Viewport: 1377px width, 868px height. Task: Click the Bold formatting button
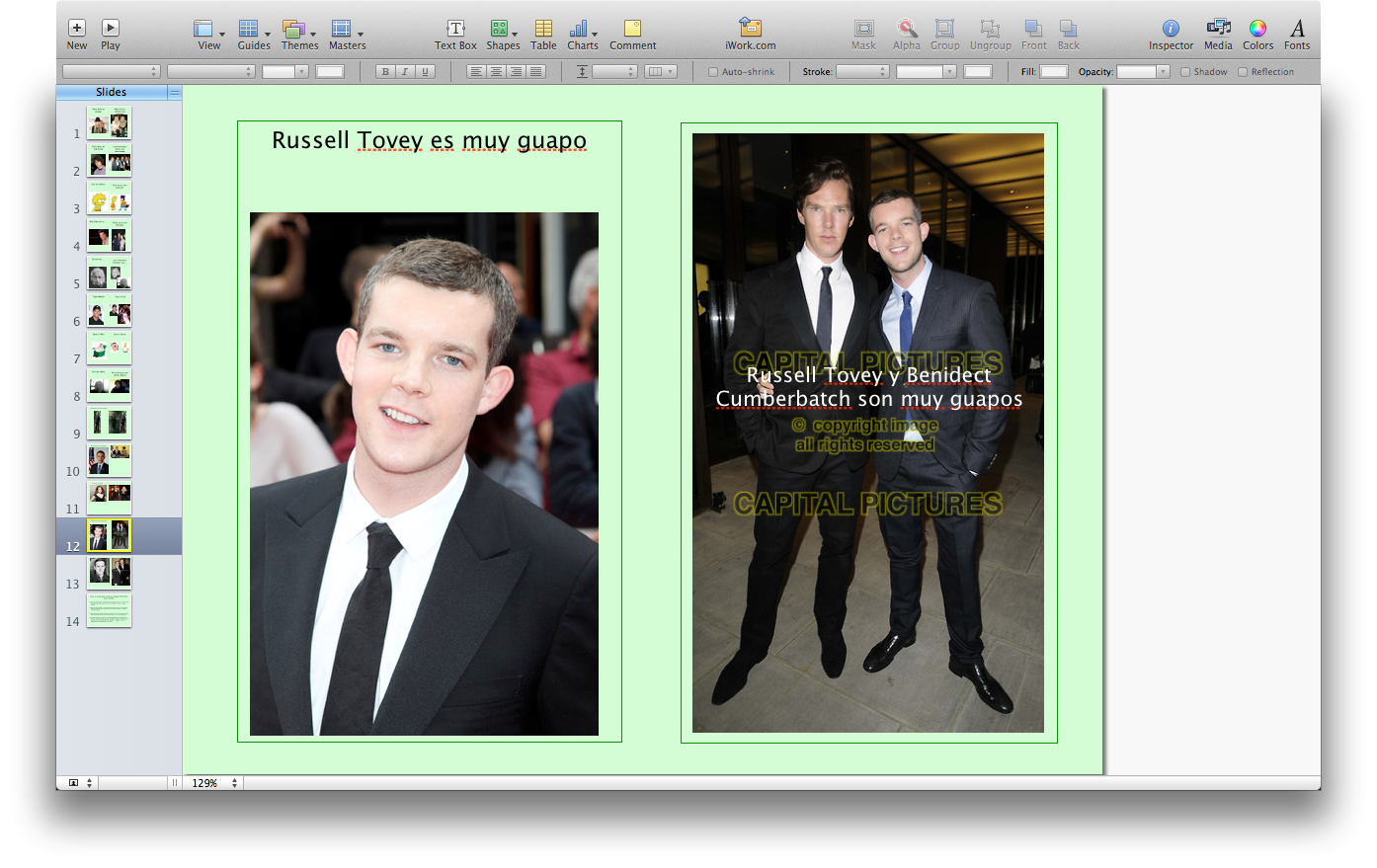pos(385,72)
